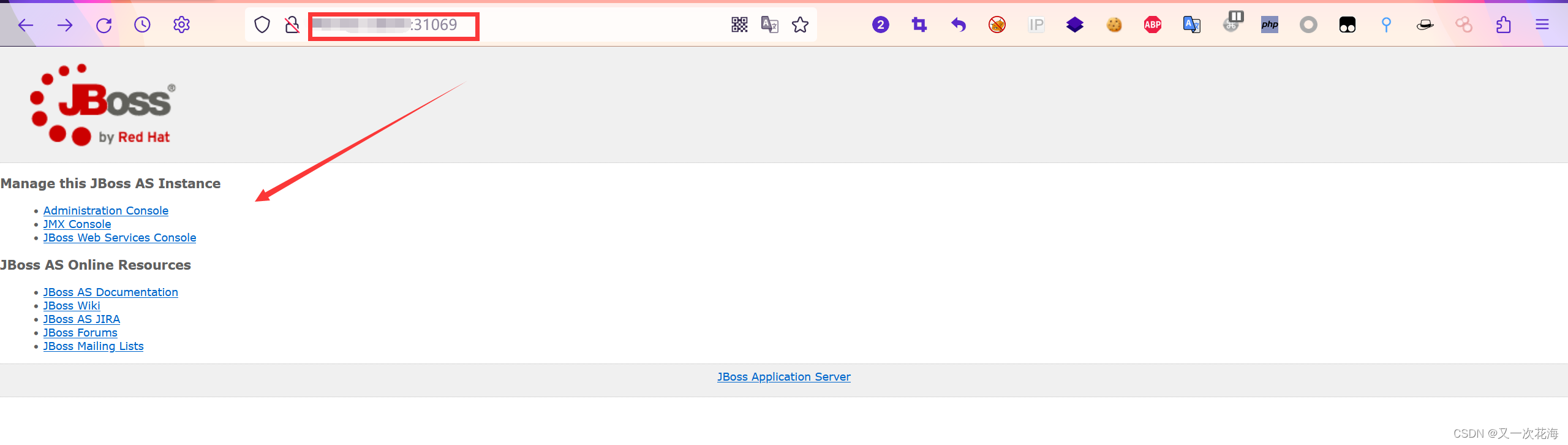The image size is (1568, 445).
Task: Open the Adblock Plus ABP icon
Action: pyautogui.click(x=1153, y=25)
